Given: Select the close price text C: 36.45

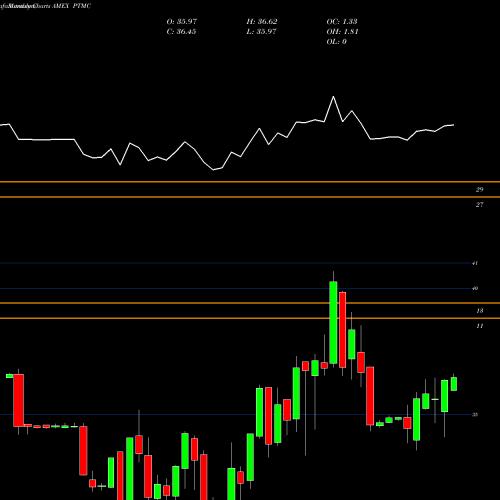Looking at the screenshot, I should [181, 32].
